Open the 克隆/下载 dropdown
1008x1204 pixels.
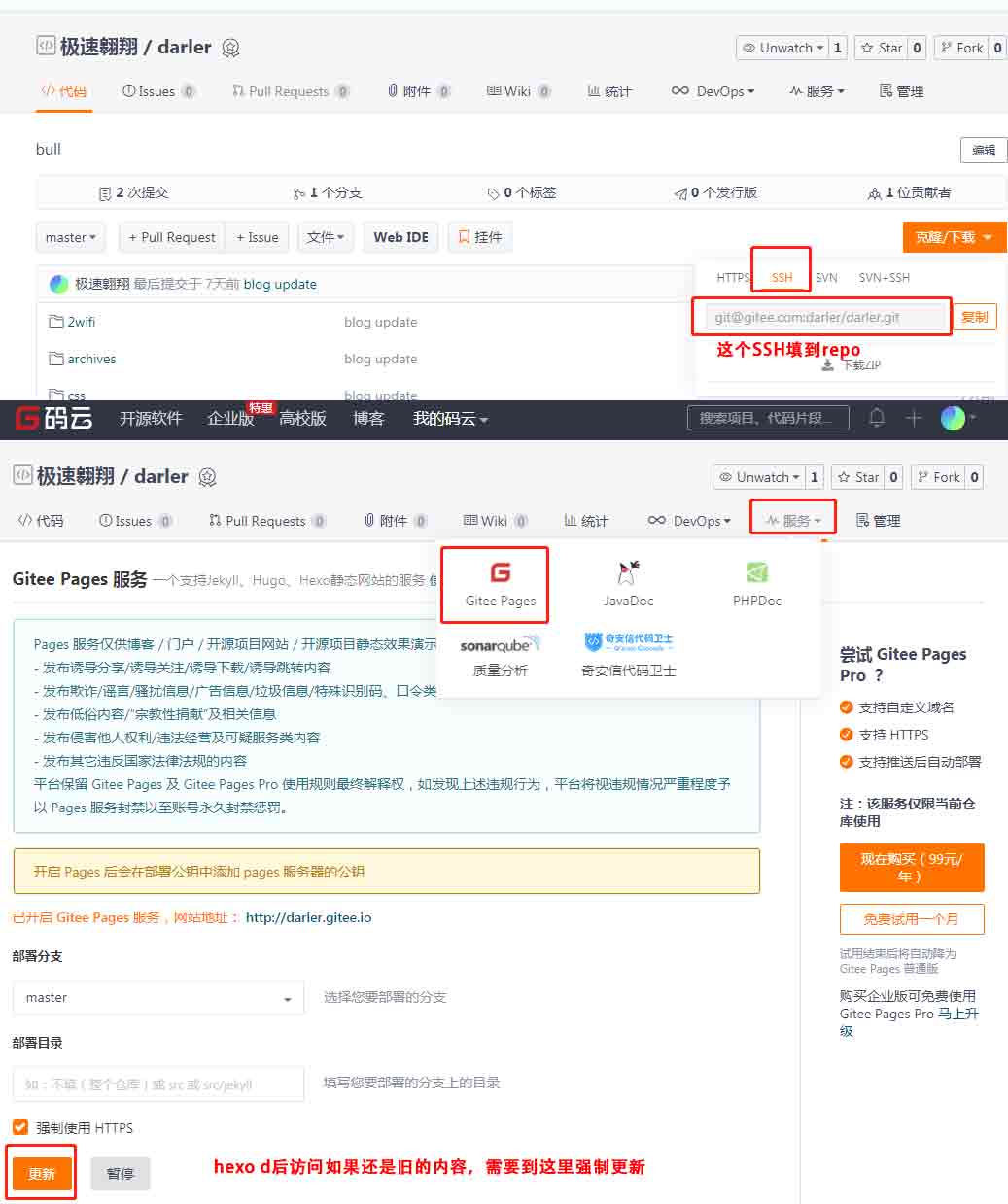954,237
